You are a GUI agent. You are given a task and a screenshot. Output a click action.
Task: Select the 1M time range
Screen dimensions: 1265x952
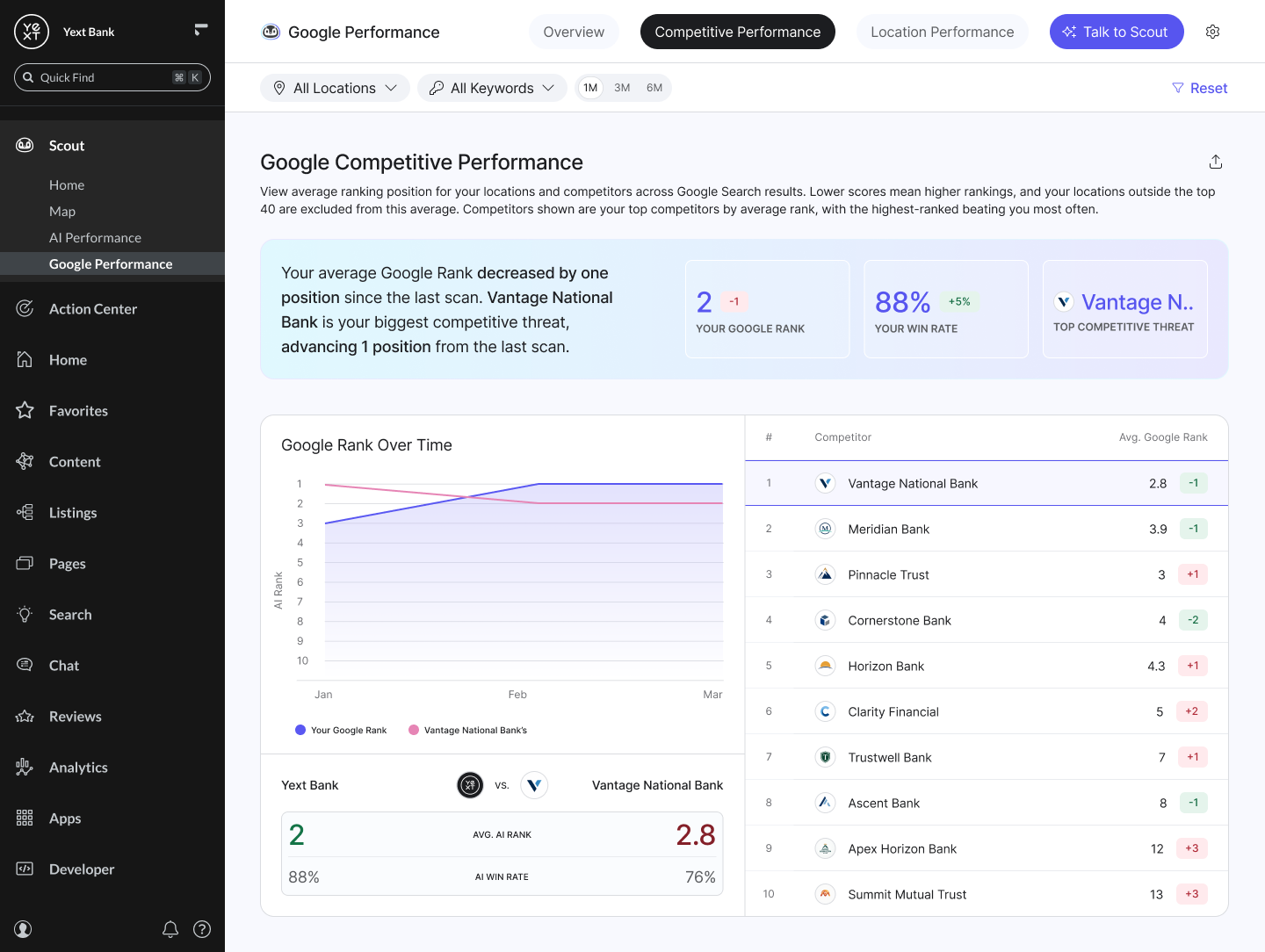tap(590, 88)
